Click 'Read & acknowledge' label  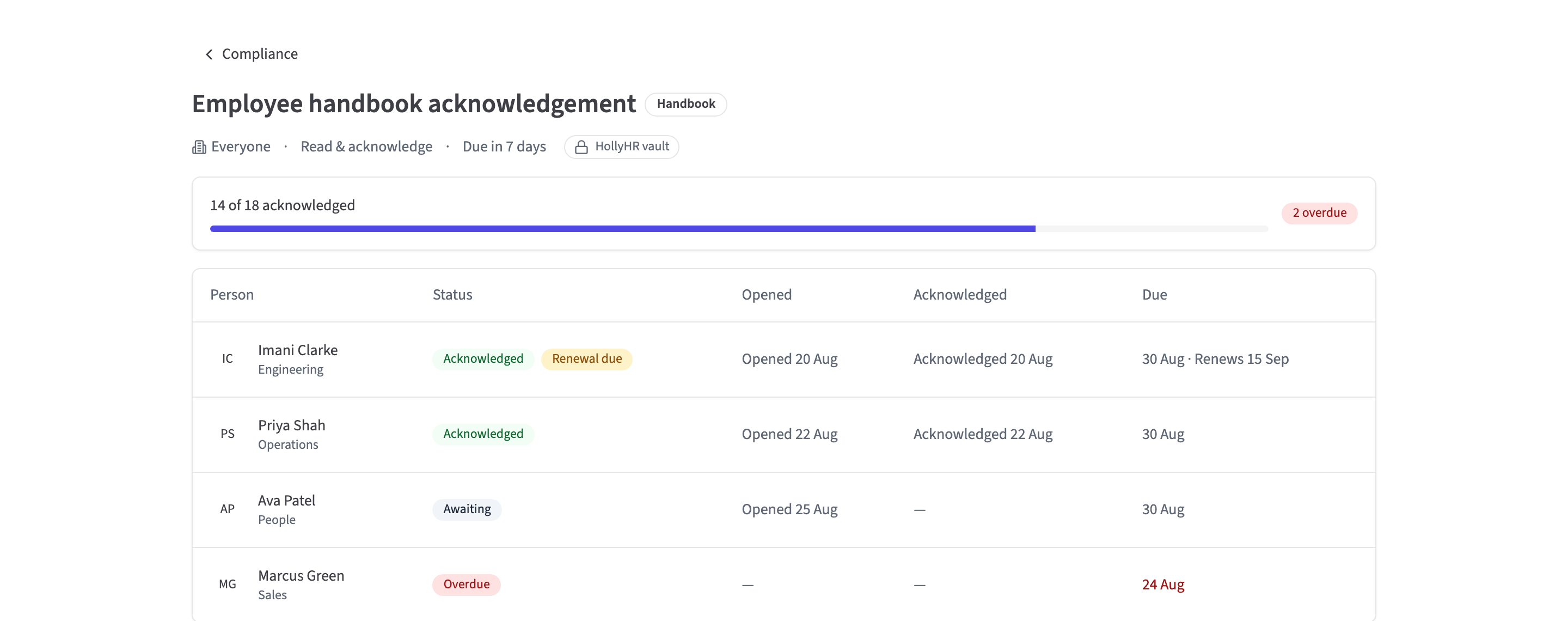coord(366,147)
